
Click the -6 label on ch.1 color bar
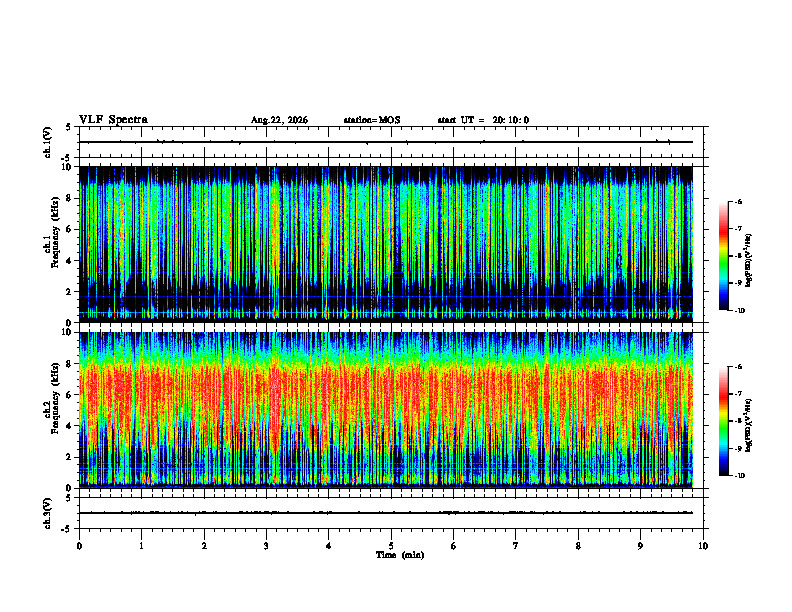[x=739, y=201]
